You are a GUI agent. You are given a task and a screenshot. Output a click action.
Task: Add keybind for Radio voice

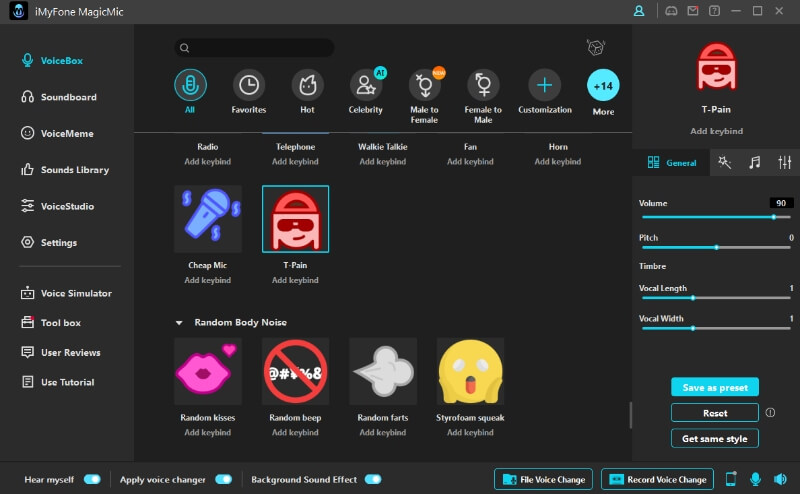[x=208, y=162]
